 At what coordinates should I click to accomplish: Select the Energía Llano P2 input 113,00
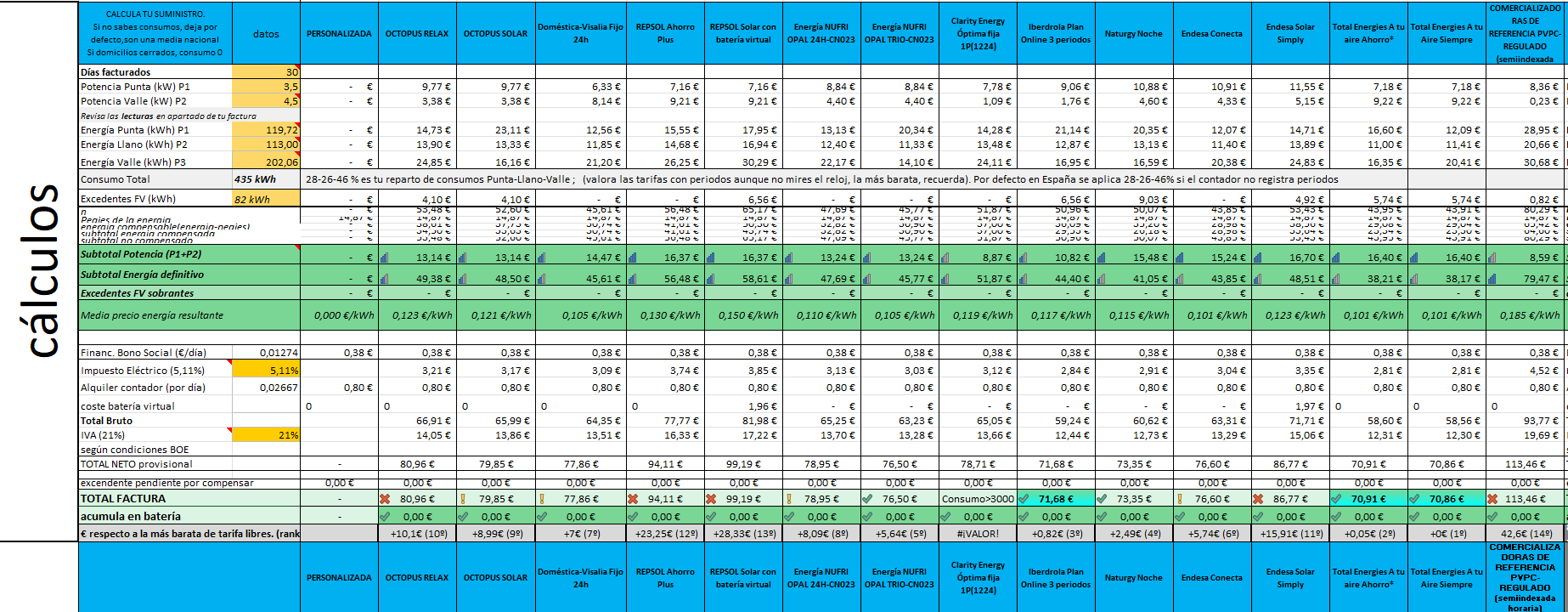[x=266, y=144]
